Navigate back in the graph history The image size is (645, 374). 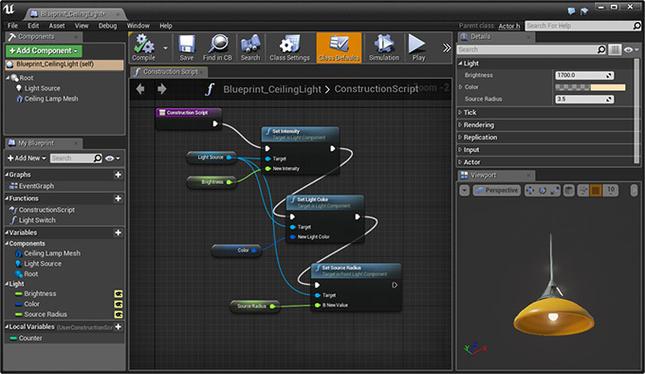(140, 89)
